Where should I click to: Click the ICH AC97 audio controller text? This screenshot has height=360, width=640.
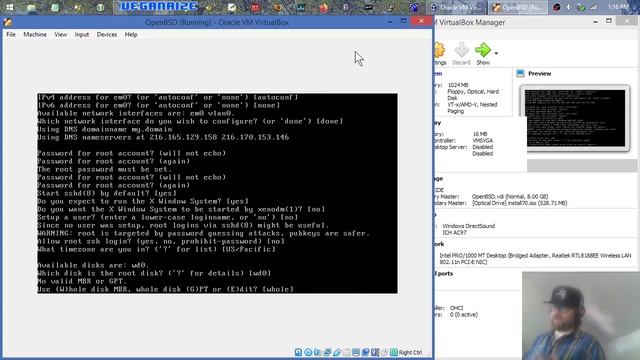click(x=454, y=232)
